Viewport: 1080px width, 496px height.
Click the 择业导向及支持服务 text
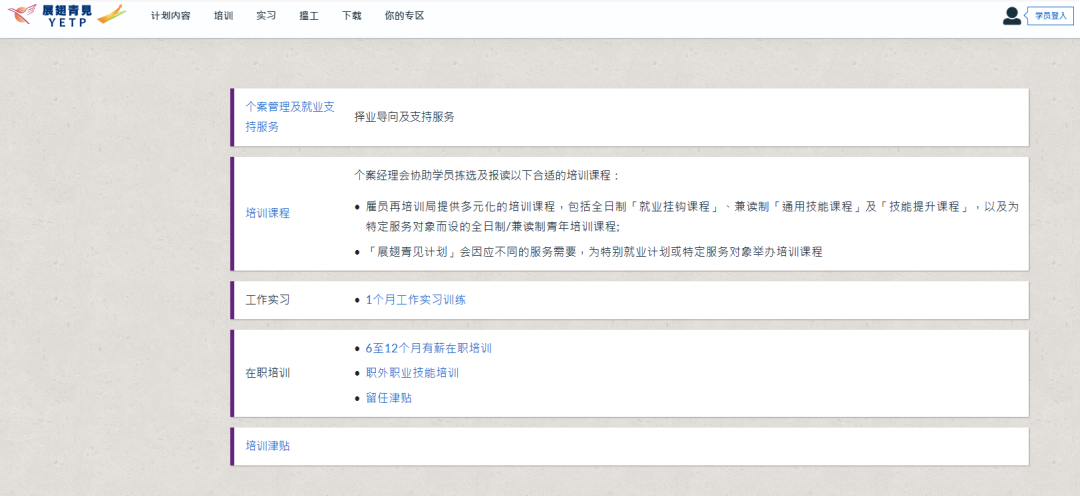pos(404,117)
